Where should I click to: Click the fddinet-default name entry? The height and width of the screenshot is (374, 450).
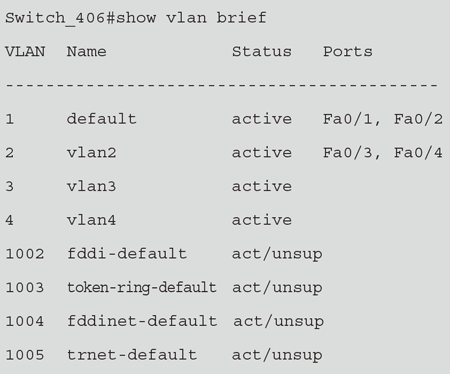coord(142,321)
